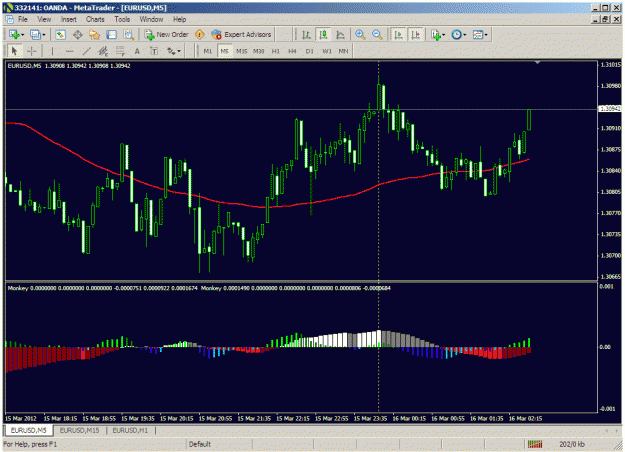Open the Navigator folder-star icon
Viewport: 625px width, 452px height.
pyautogui.click(x=94, y=35)
